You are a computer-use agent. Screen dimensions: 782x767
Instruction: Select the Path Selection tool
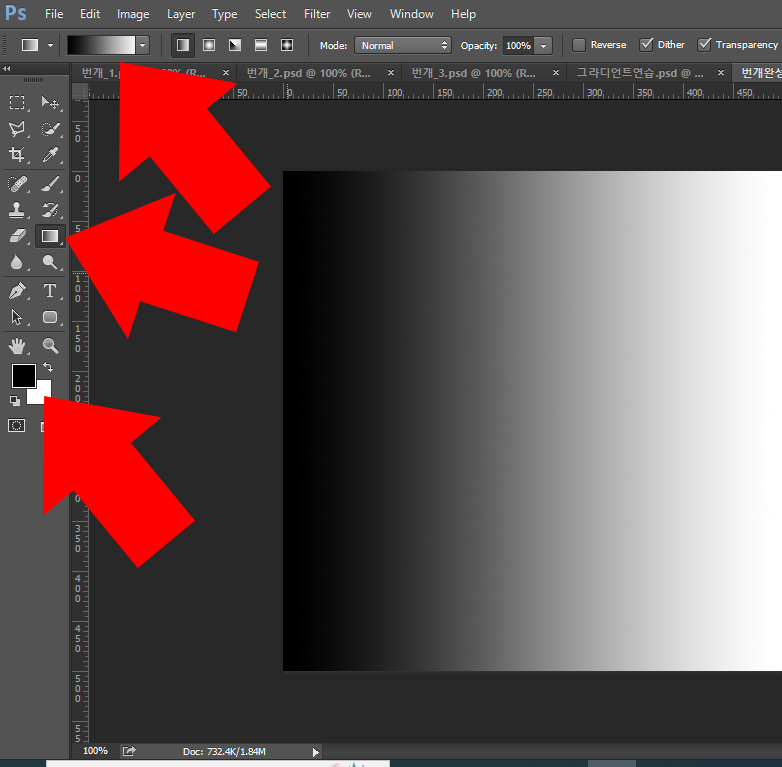pos(17,317)
